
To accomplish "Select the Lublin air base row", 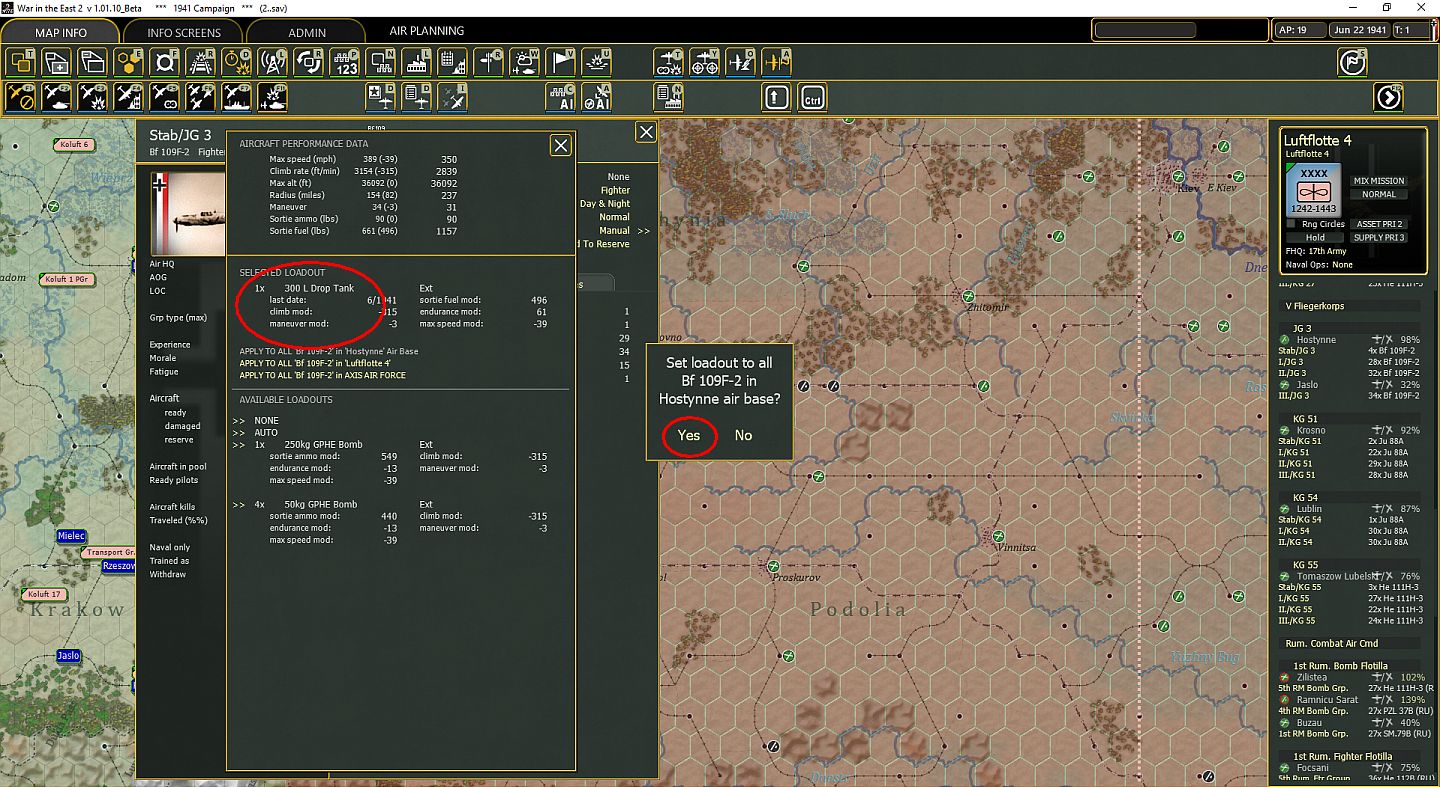I will [x=1350, y=509].
